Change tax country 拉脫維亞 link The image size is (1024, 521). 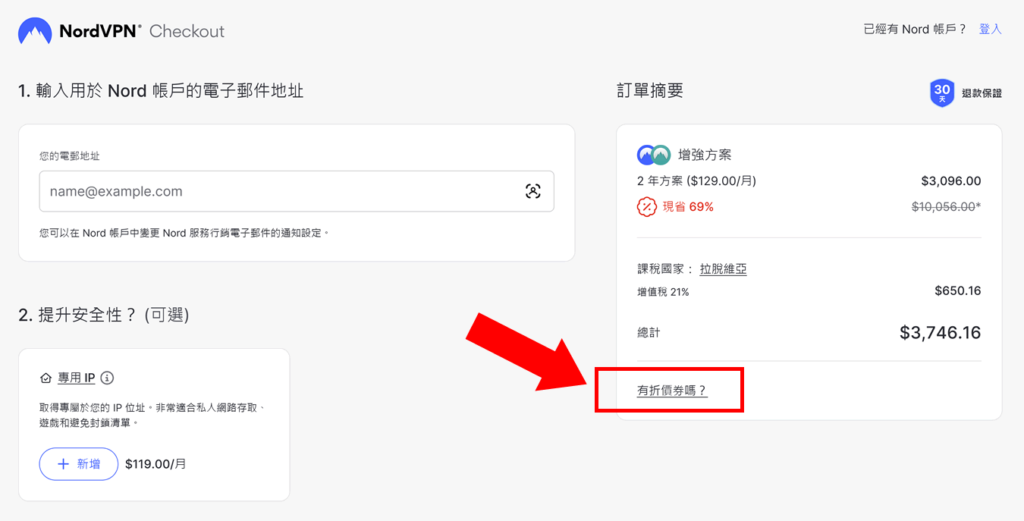click(x=723, y=269)
